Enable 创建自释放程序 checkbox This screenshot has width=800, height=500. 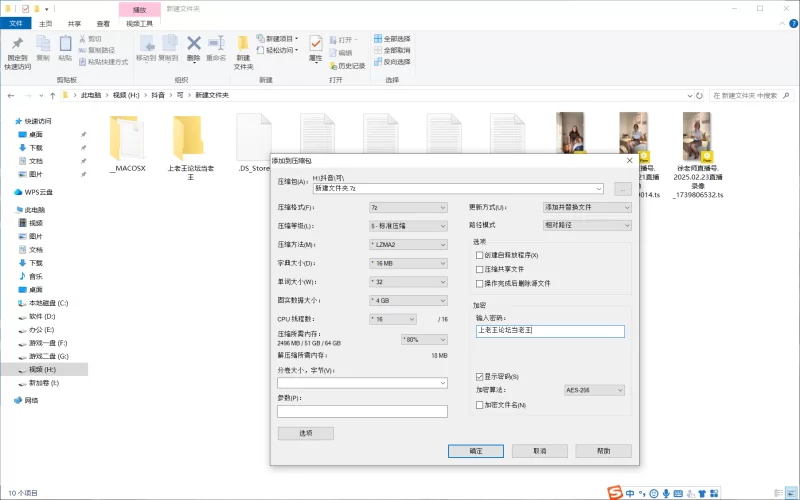[480, 256]
